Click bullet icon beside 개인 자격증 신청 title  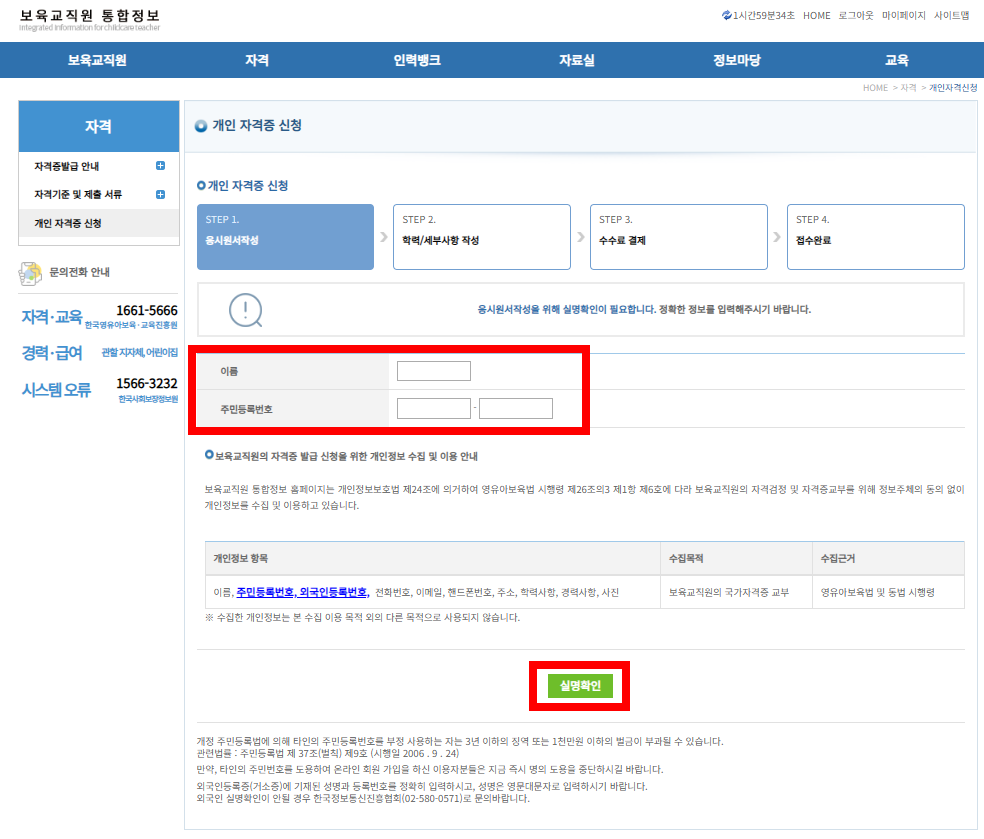coord(201,126)
